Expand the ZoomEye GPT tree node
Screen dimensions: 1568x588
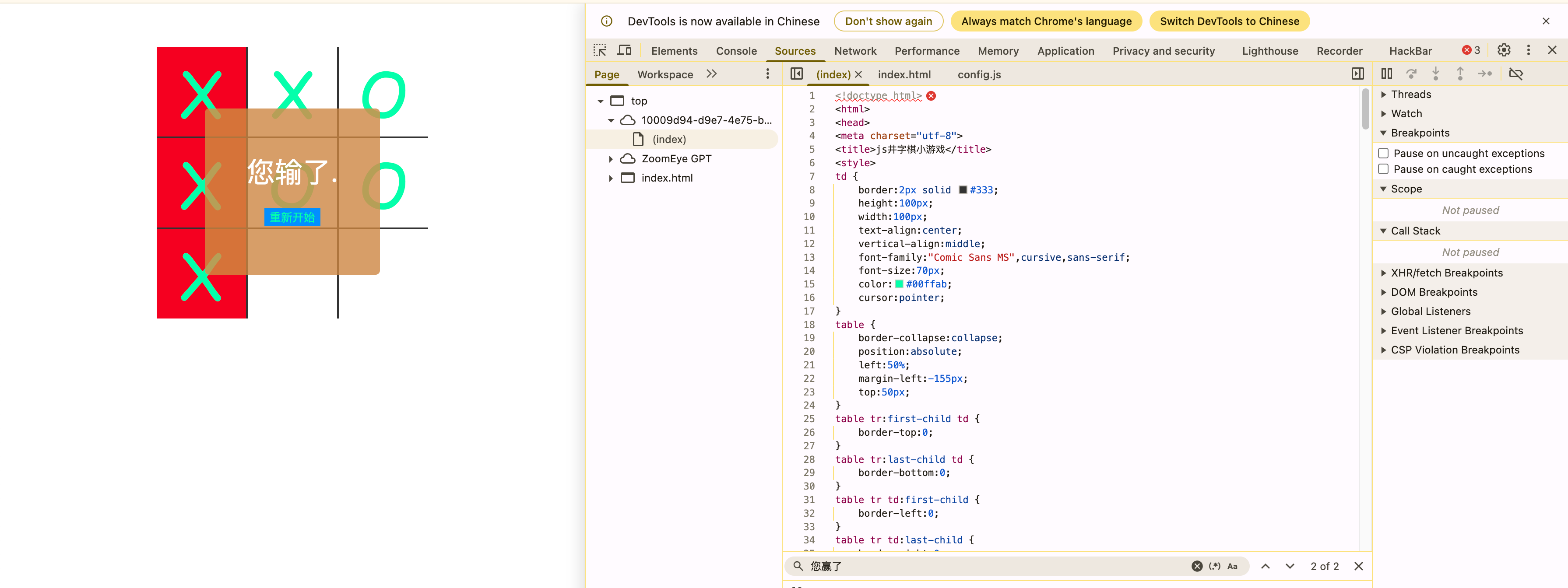(x=611, y=159)
